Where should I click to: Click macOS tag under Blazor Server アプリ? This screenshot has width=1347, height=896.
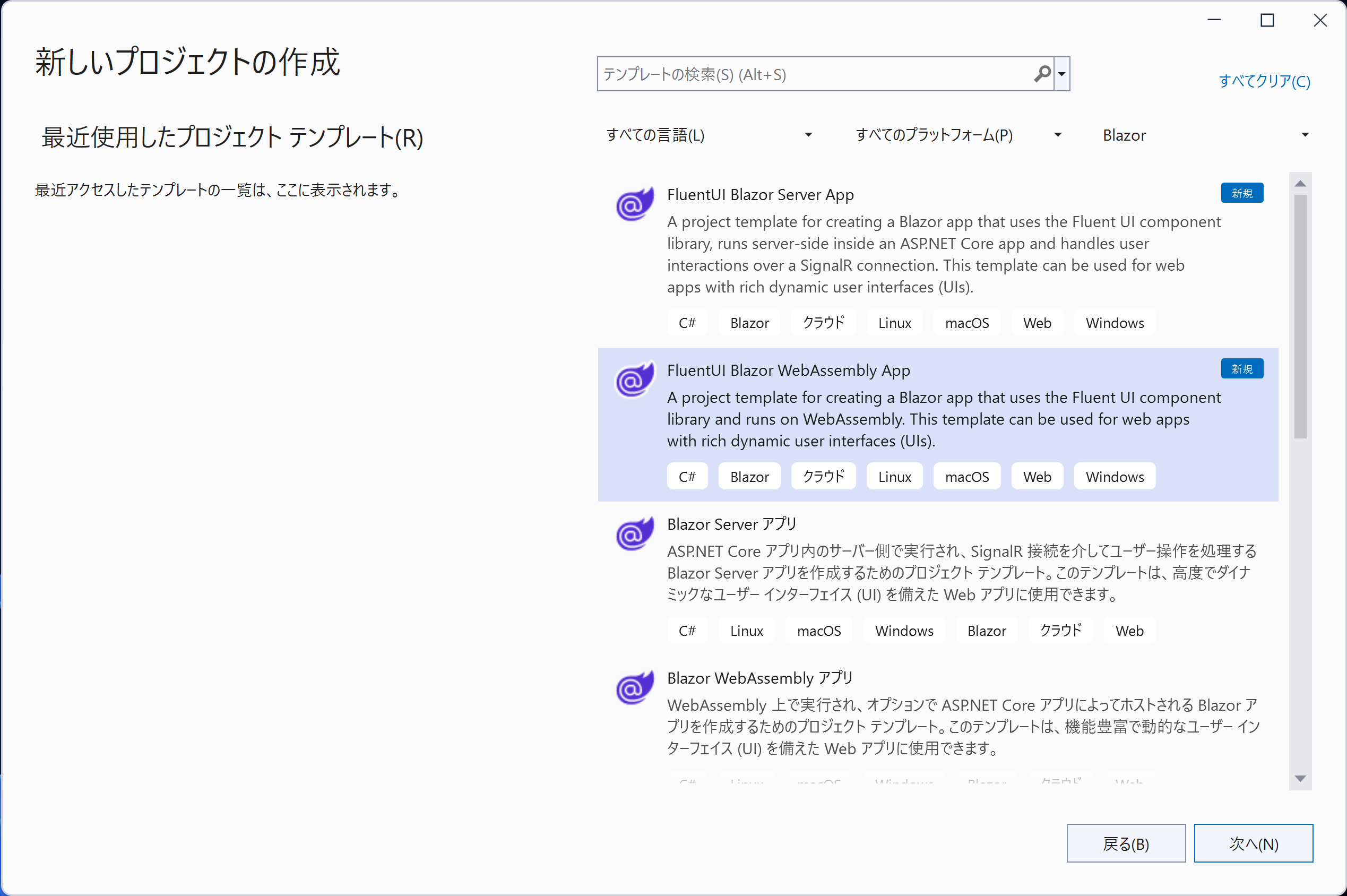coord(818,631)
